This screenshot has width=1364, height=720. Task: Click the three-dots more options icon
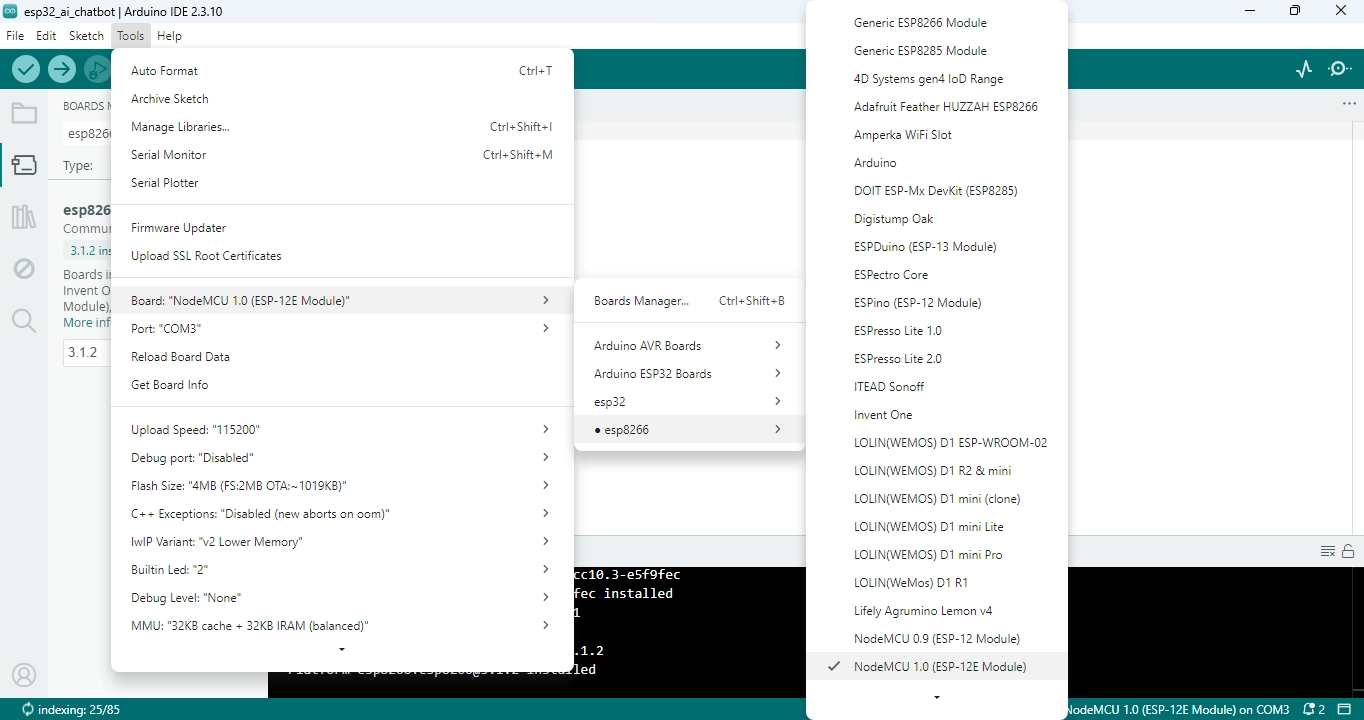tap(1349, 104)
